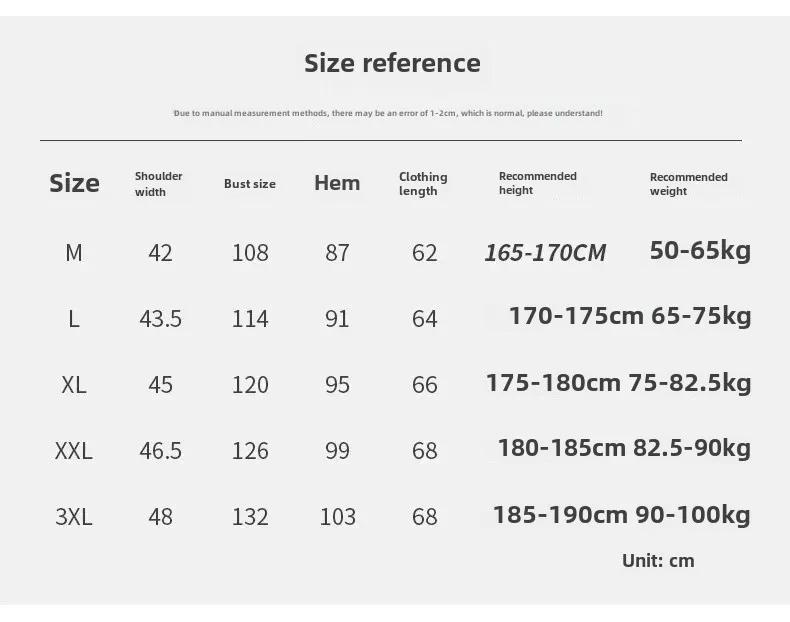Viewport: 790px width, 622px height.
Task: Click shoulder width value 43.5
Action: coord(160,319)
